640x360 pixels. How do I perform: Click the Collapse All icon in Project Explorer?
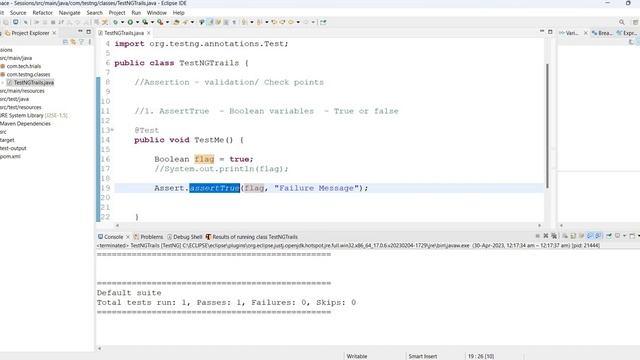coord(65,42)
